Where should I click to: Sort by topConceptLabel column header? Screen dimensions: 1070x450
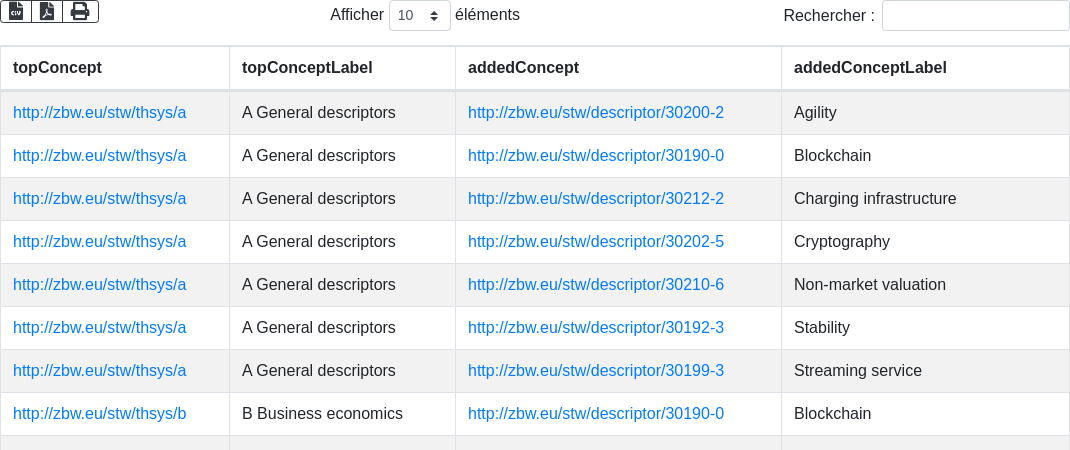pyautogui.click(x=307, y=68)
